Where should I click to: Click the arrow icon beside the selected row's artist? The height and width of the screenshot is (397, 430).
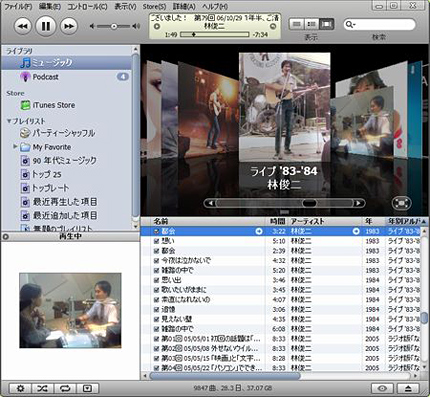[356, 231]
